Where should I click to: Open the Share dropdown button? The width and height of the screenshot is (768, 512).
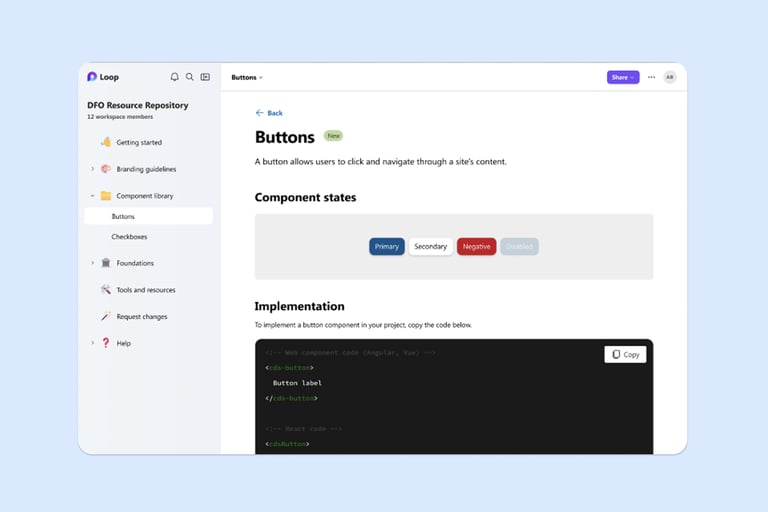(623, 77)
